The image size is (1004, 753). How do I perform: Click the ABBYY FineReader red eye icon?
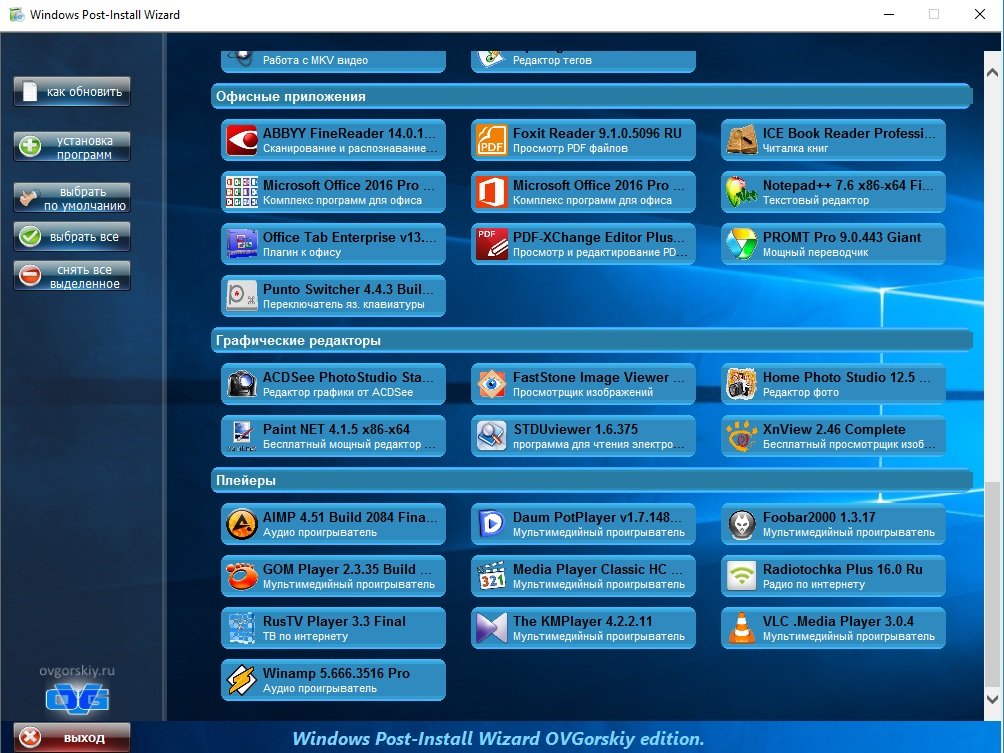click(x=242, y=140)
